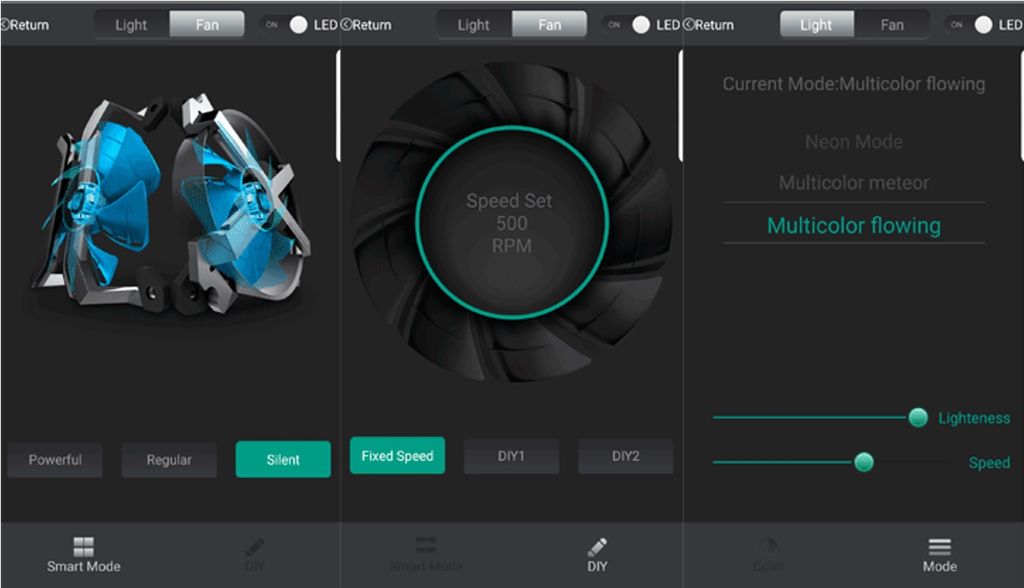Select the Multicolor meteor lighting mode
Screen dimensions: 1024x588
click(853, 183)
